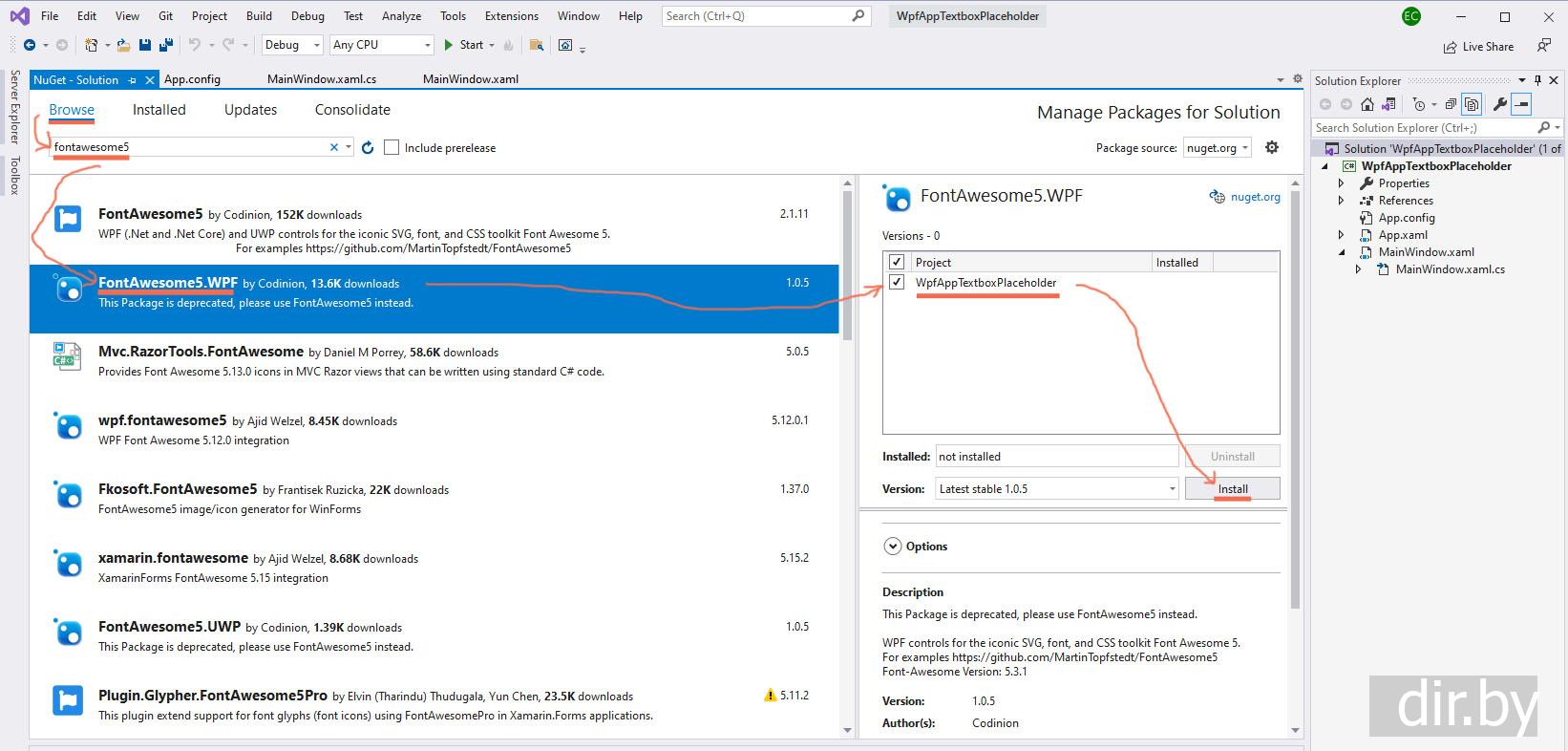Open the Debug configuration dropdown
Viewport: 1568px width, 751px height.
[x=291, y=45]
